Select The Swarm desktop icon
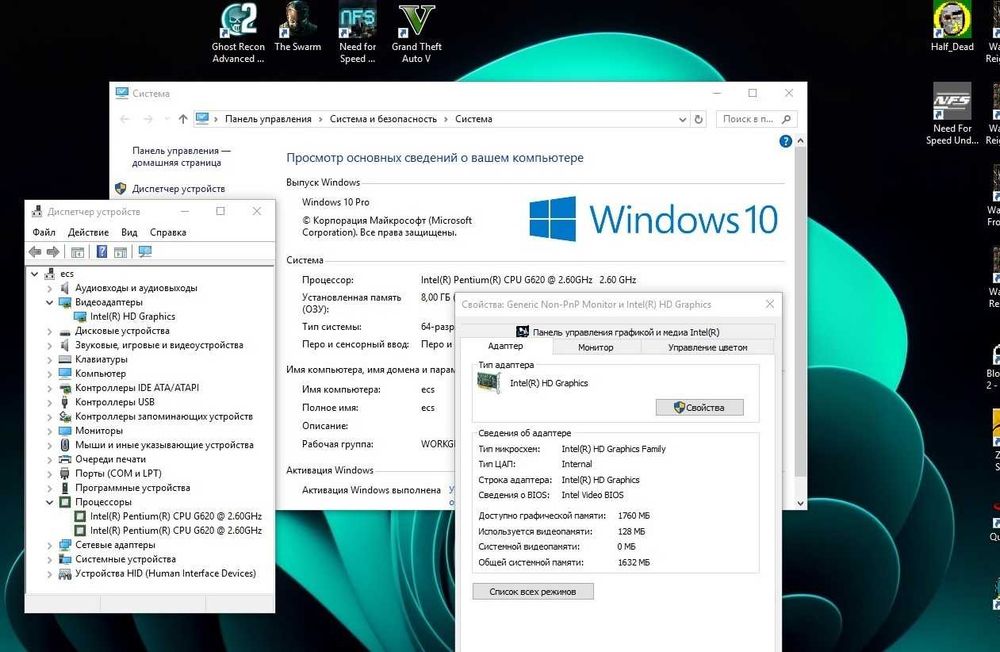Viewport: 1000px width, 652px height. pos(298,27)
